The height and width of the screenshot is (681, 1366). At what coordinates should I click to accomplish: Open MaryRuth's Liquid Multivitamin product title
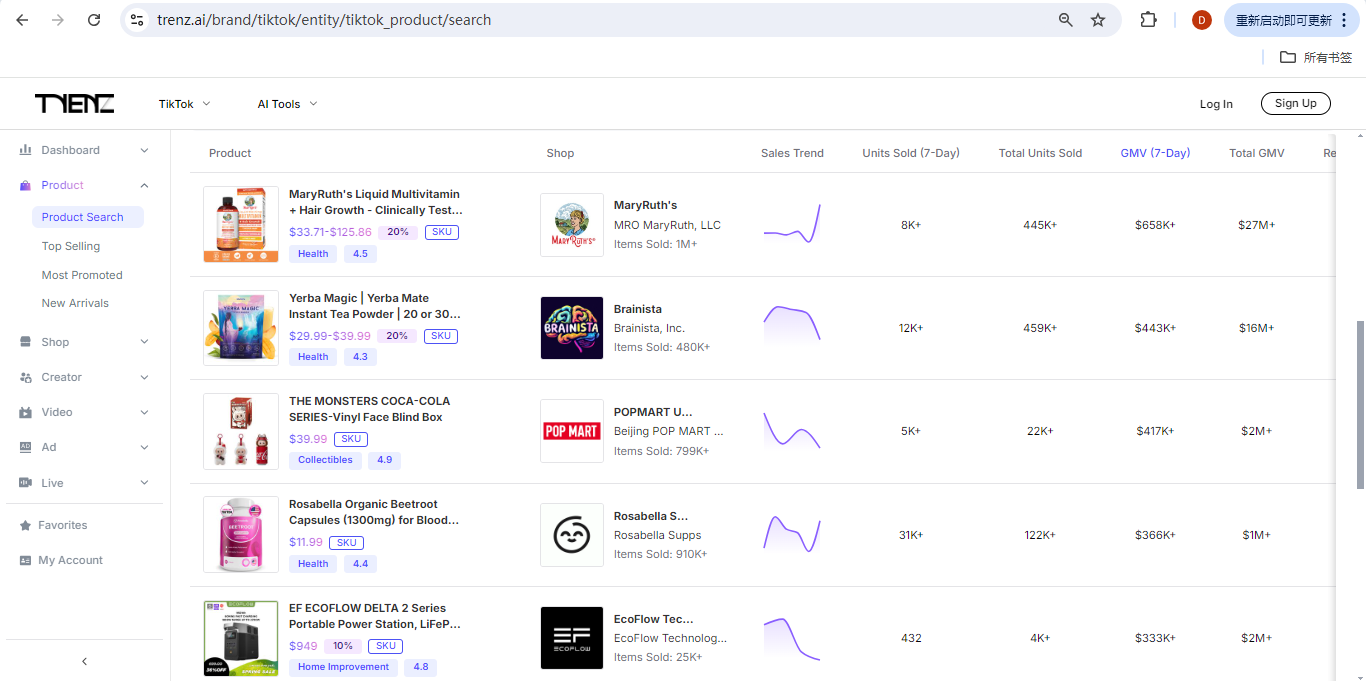376,202
